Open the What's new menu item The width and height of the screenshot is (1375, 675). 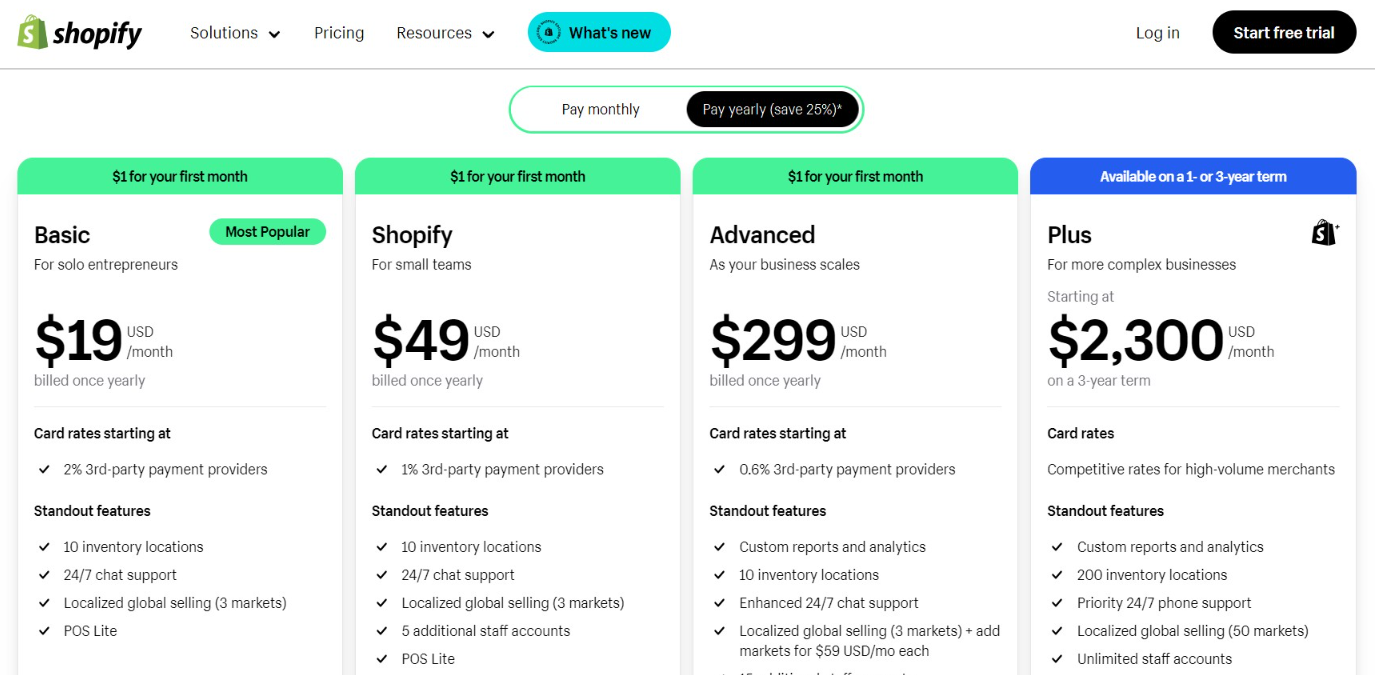coord(609,33)
